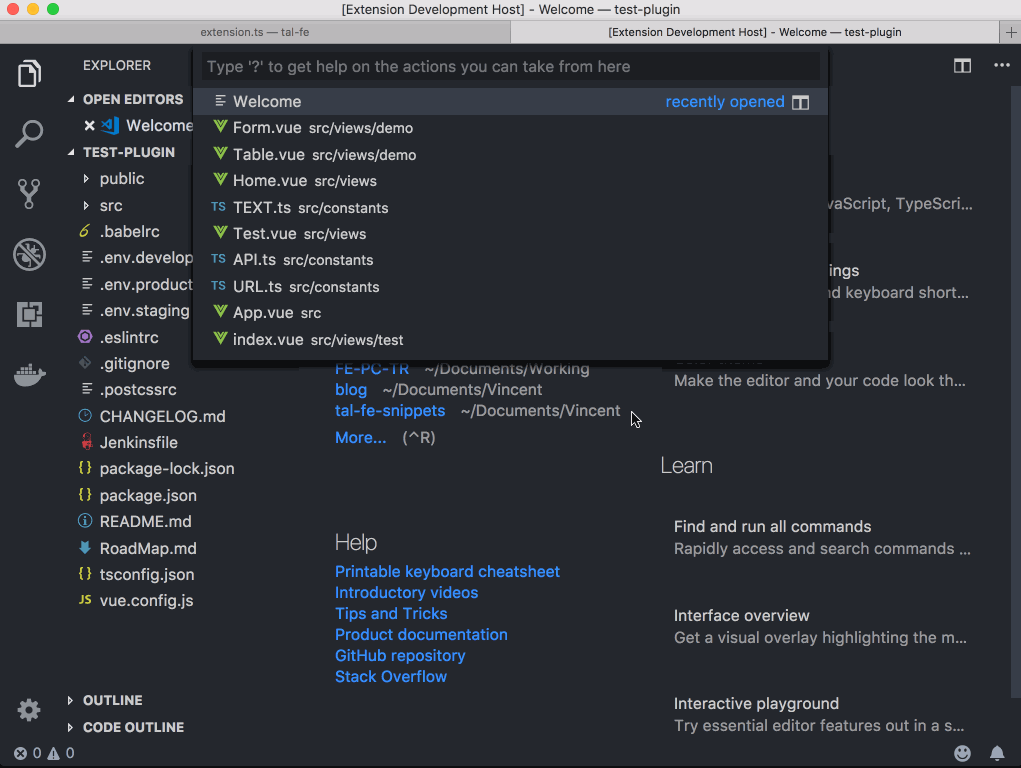
Task: Expand the CODE OUTLINE section
Action: [x=133, y=727]
